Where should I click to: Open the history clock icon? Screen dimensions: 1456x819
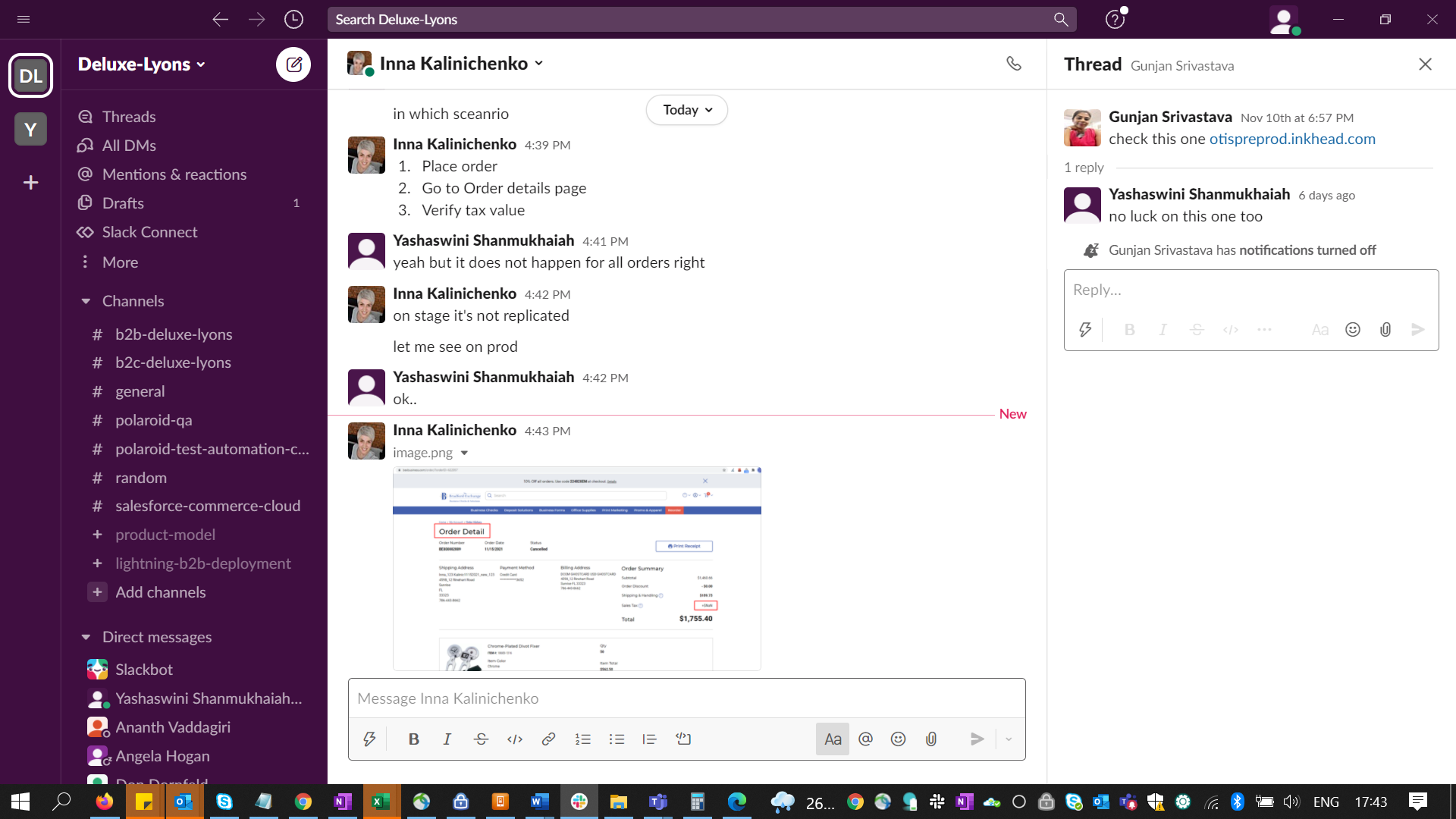tap(293, 20)
